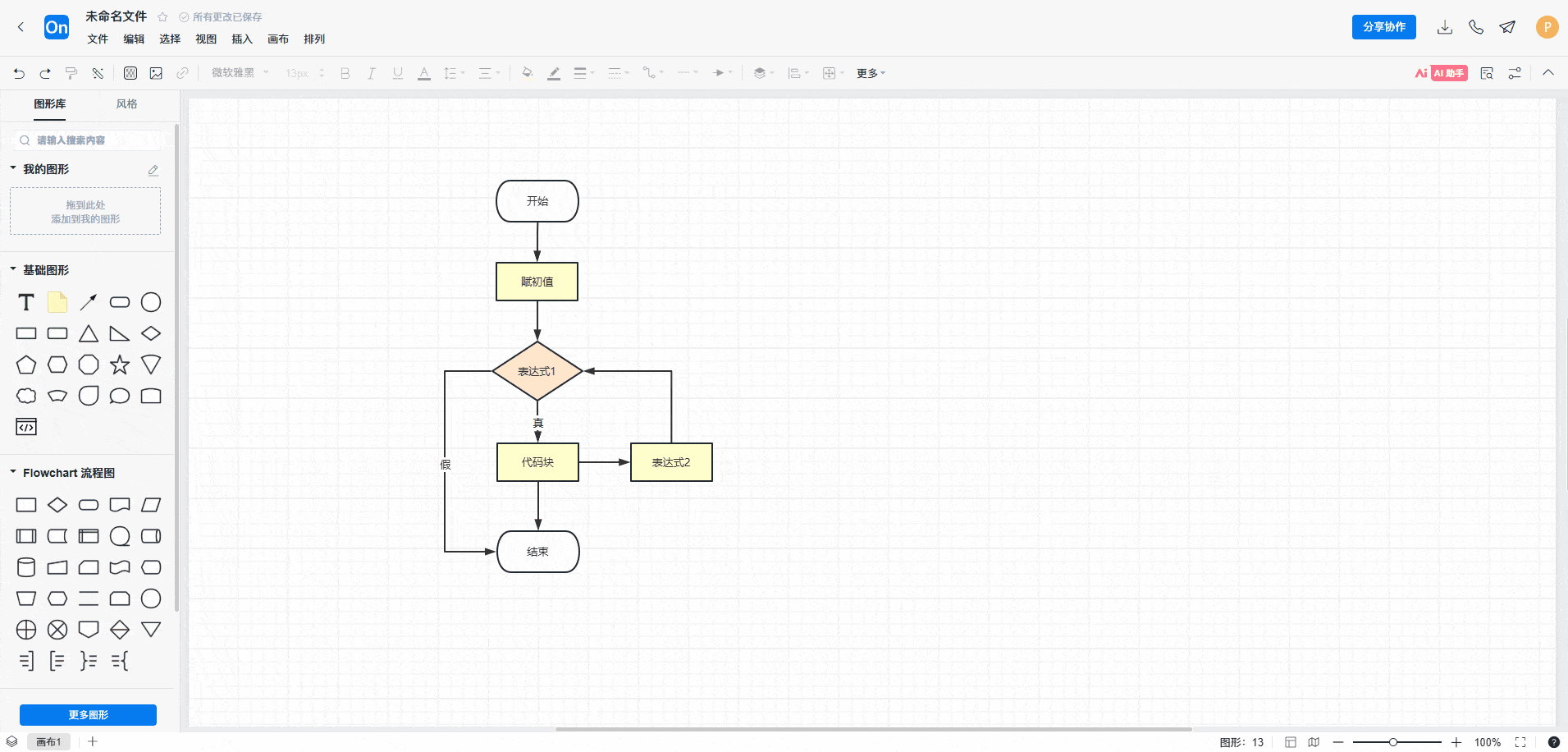
Task: Open the 微软雅黑 font family dropdown
Action: [x=240, y=73]
